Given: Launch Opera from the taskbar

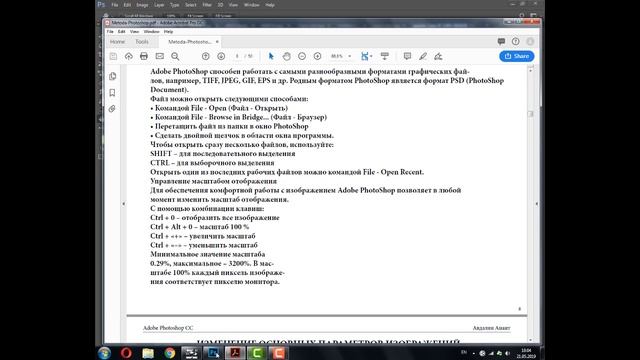Looking at the screenshot, I should click(x=126, y=353).
